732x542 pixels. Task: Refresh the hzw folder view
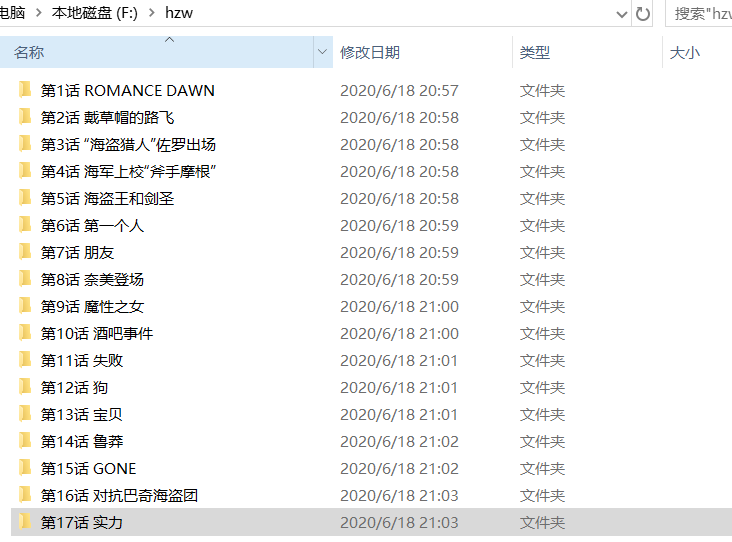click(642, 14)
